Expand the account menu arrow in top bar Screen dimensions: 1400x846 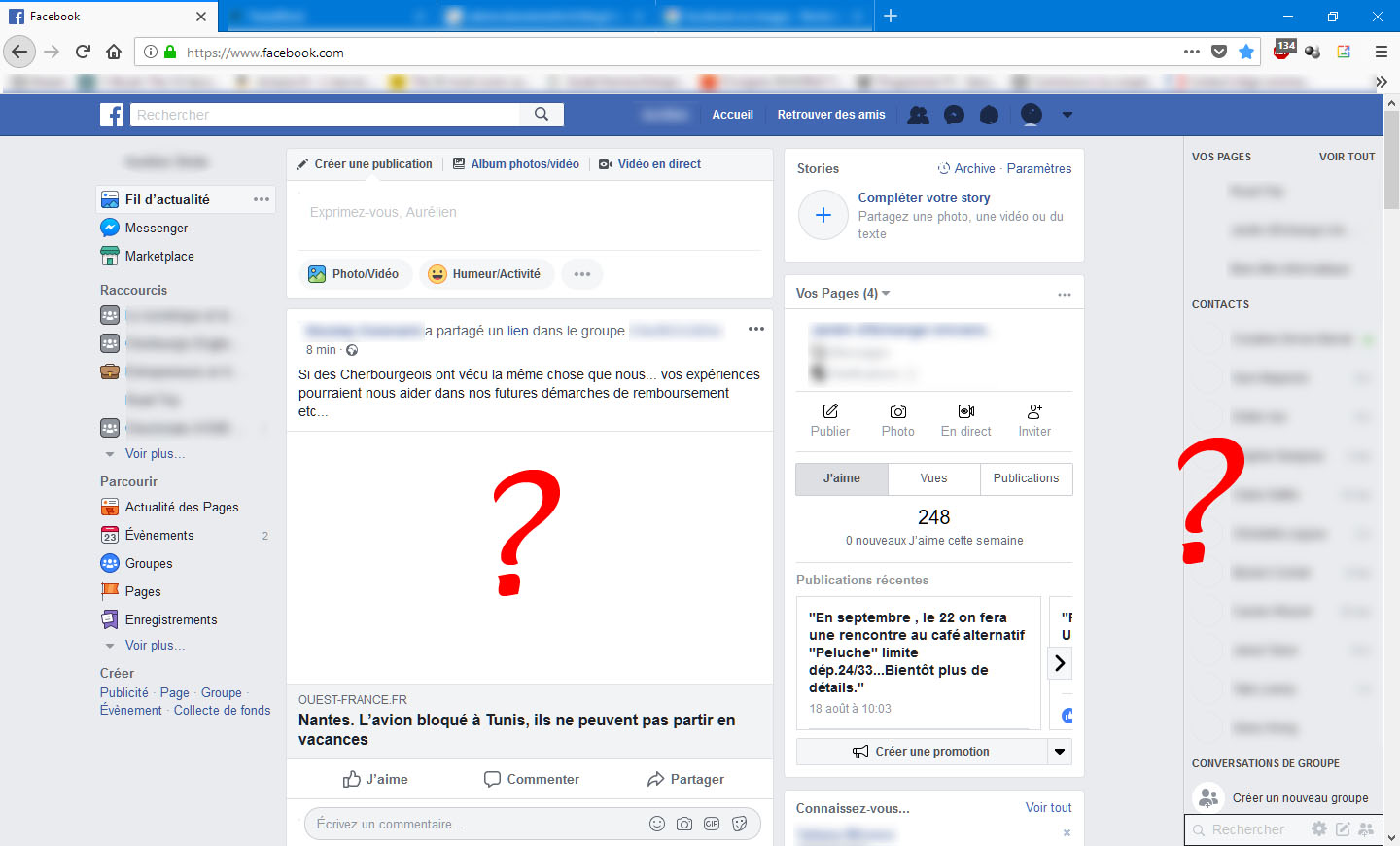(x=1067, y=115)
